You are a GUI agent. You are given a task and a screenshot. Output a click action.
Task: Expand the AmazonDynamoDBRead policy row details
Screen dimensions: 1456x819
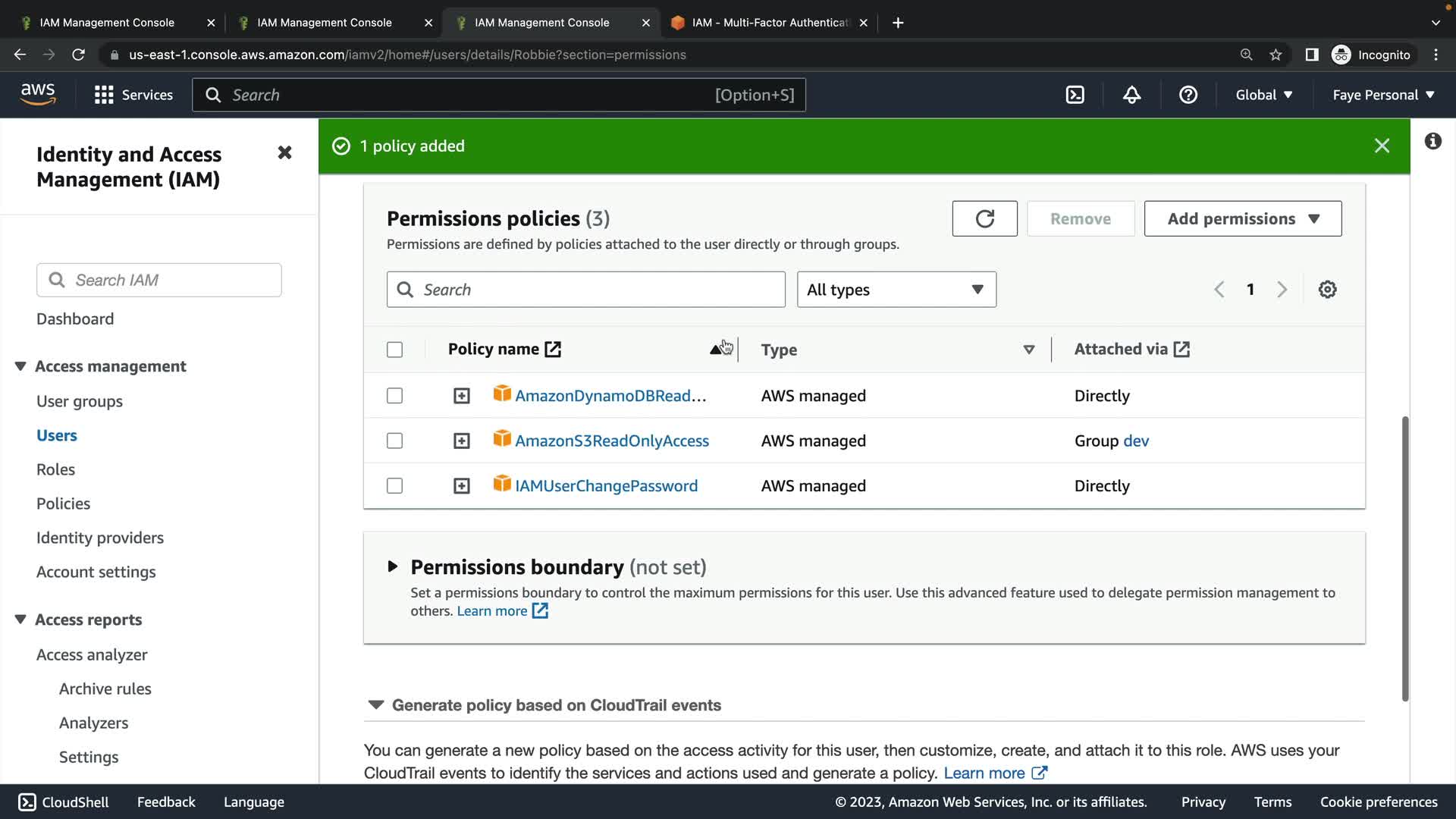click(x=461, y=396)
